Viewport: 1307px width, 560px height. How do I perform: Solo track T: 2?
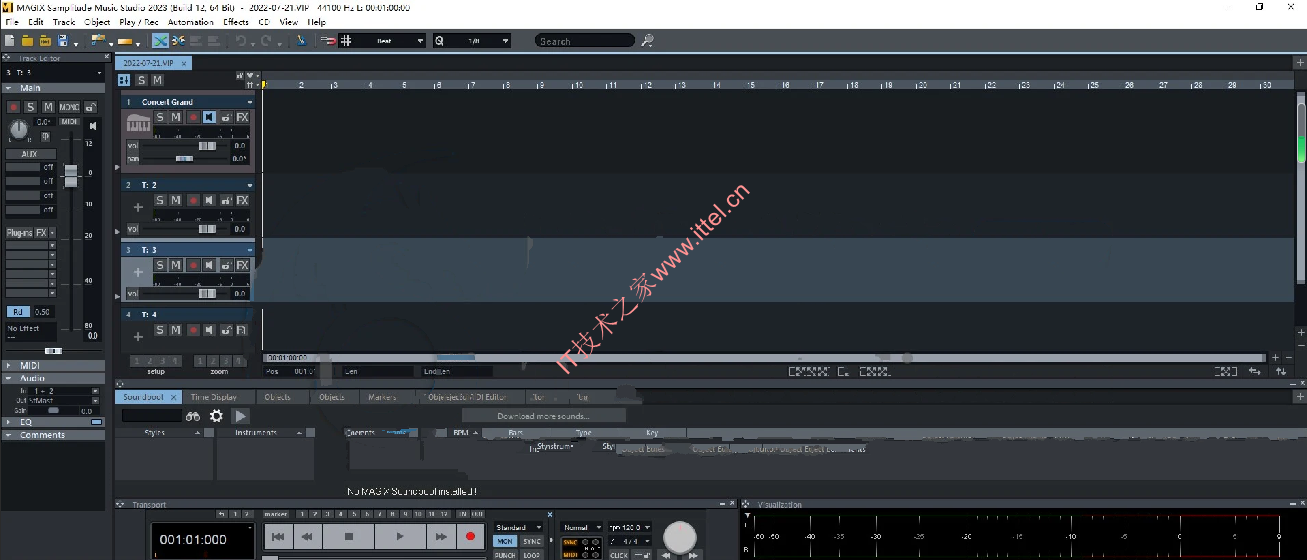click(160, 201)
